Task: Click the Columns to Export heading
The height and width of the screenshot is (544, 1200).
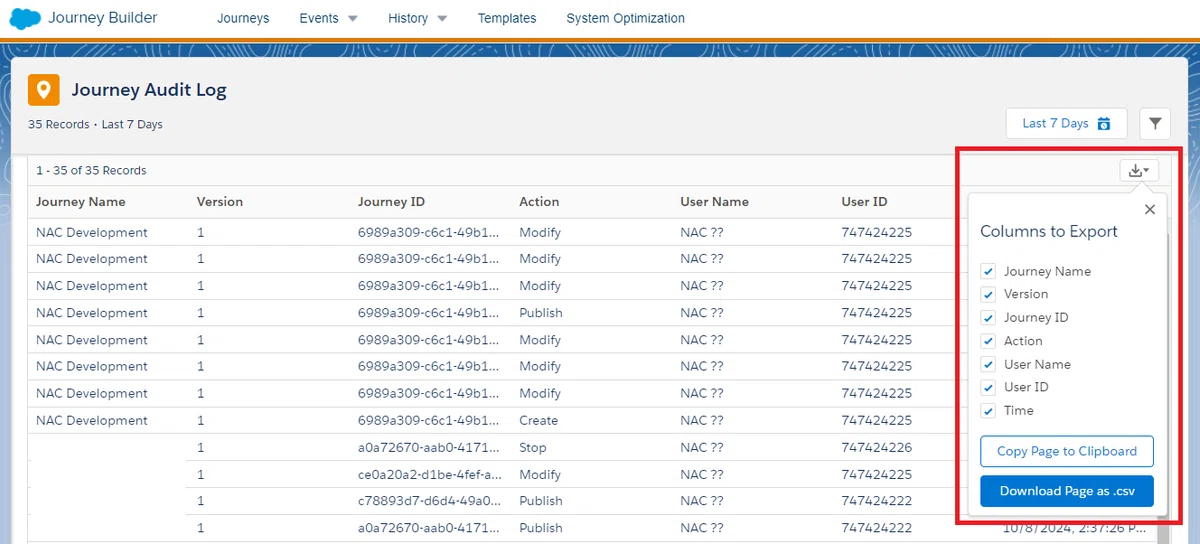Action: (x=1049, y=231)
